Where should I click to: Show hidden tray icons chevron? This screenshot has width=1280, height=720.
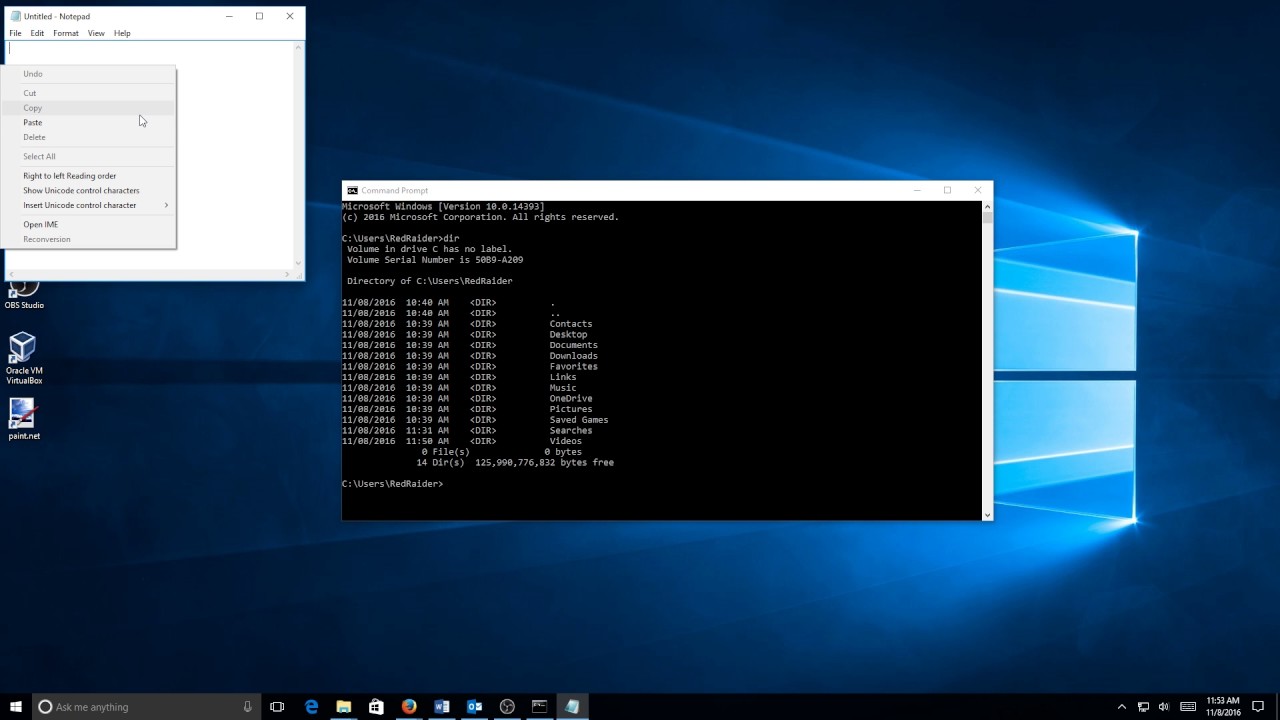1121,706
